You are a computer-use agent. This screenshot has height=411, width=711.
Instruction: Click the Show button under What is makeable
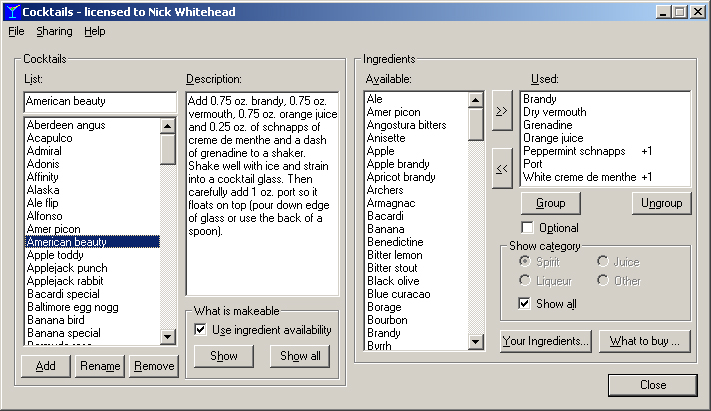[x=224, y=356]
